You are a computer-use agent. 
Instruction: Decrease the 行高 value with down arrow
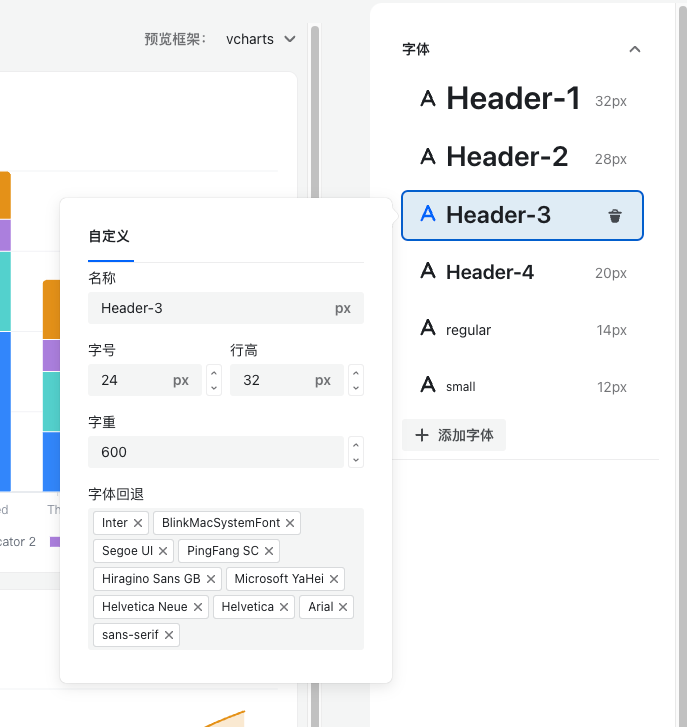point(356,388)
